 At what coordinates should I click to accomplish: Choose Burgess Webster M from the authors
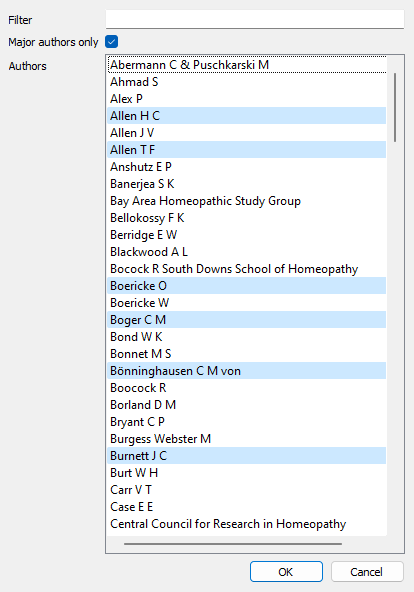[x=247, y=439]
